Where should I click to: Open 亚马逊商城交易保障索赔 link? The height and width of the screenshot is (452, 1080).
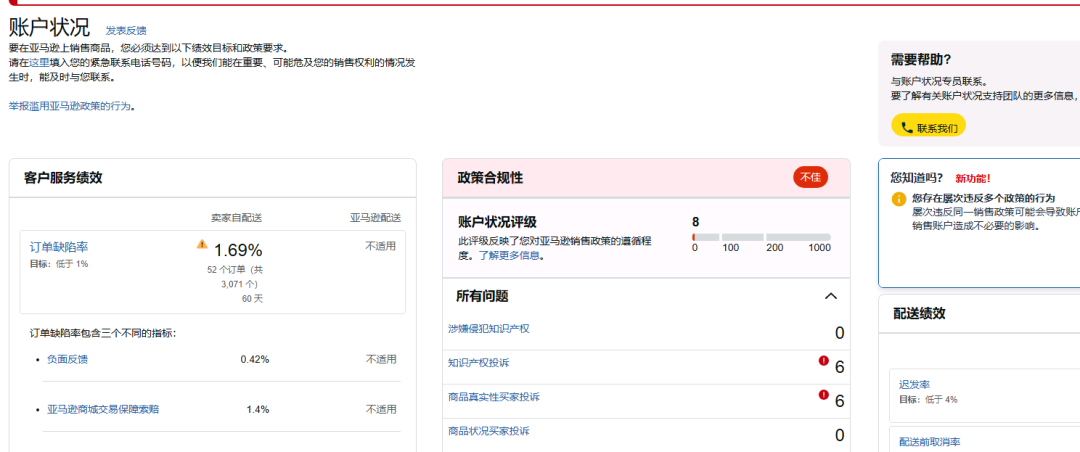103,409
